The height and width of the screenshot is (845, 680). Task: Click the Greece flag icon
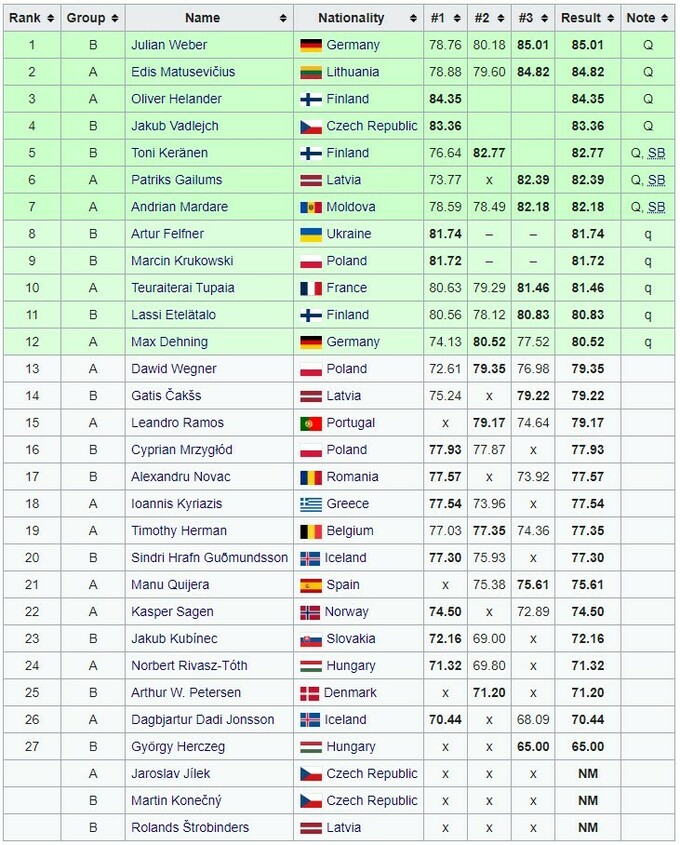310,505
